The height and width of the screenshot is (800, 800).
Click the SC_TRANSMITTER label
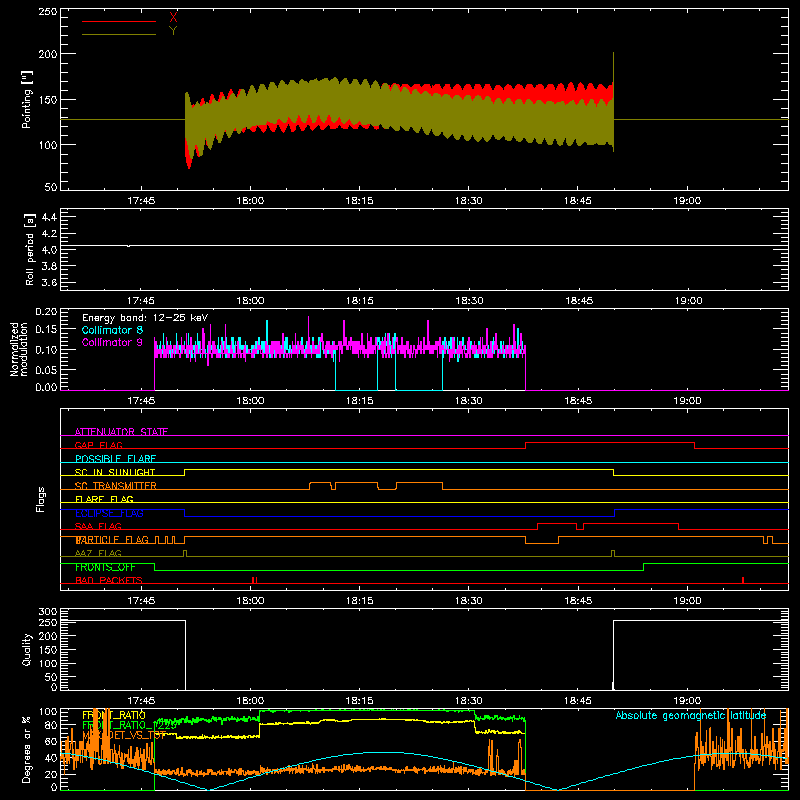tap(115, 486)
